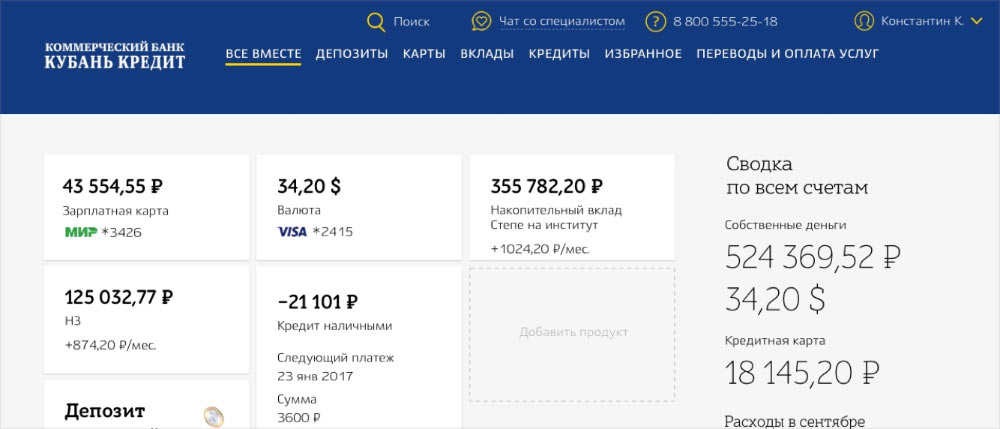Click the coin icon on Депозит card

click(x=213, y=417)
